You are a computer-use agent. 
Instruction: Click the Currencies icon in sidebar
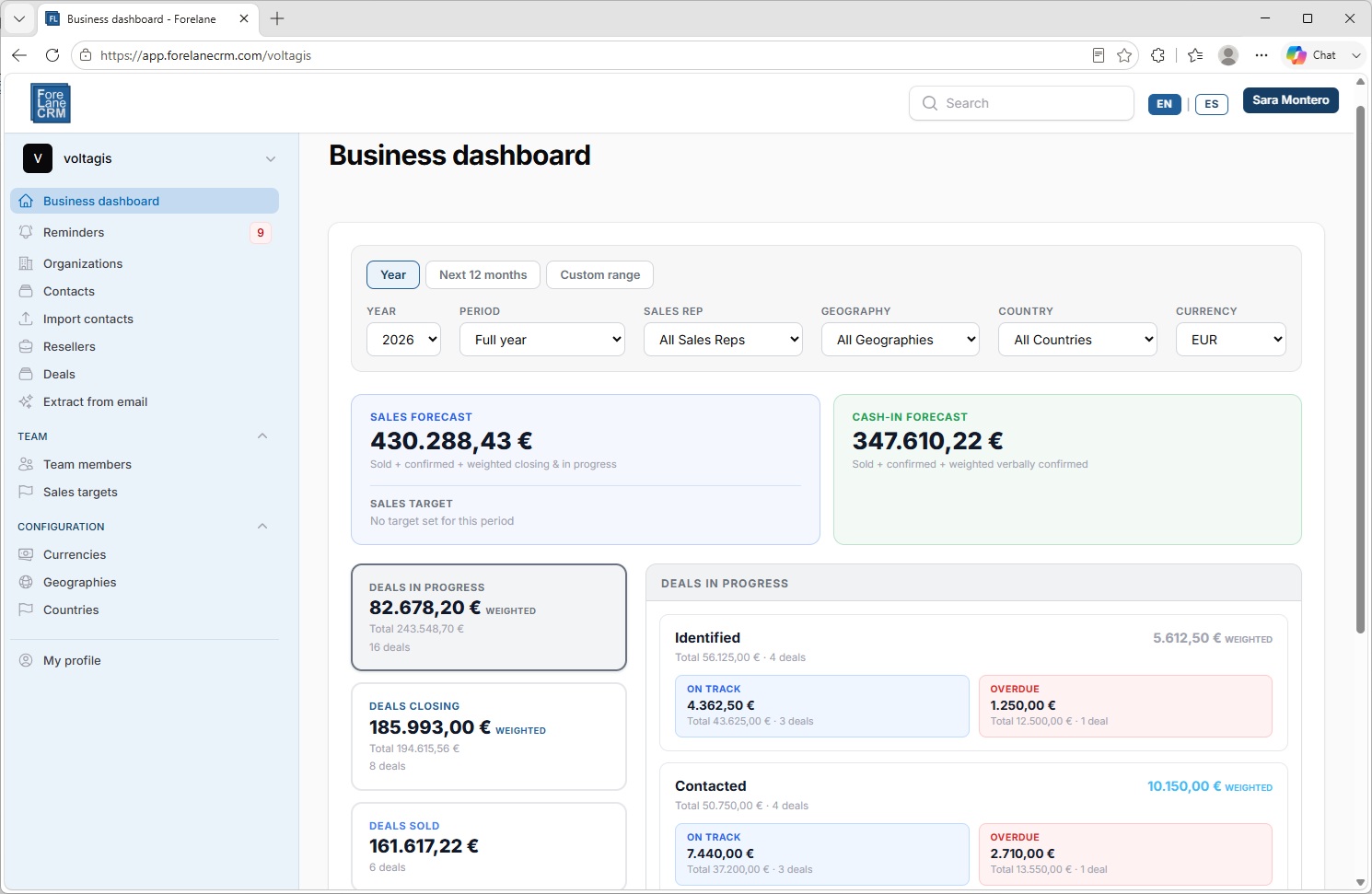pos(26,554)
